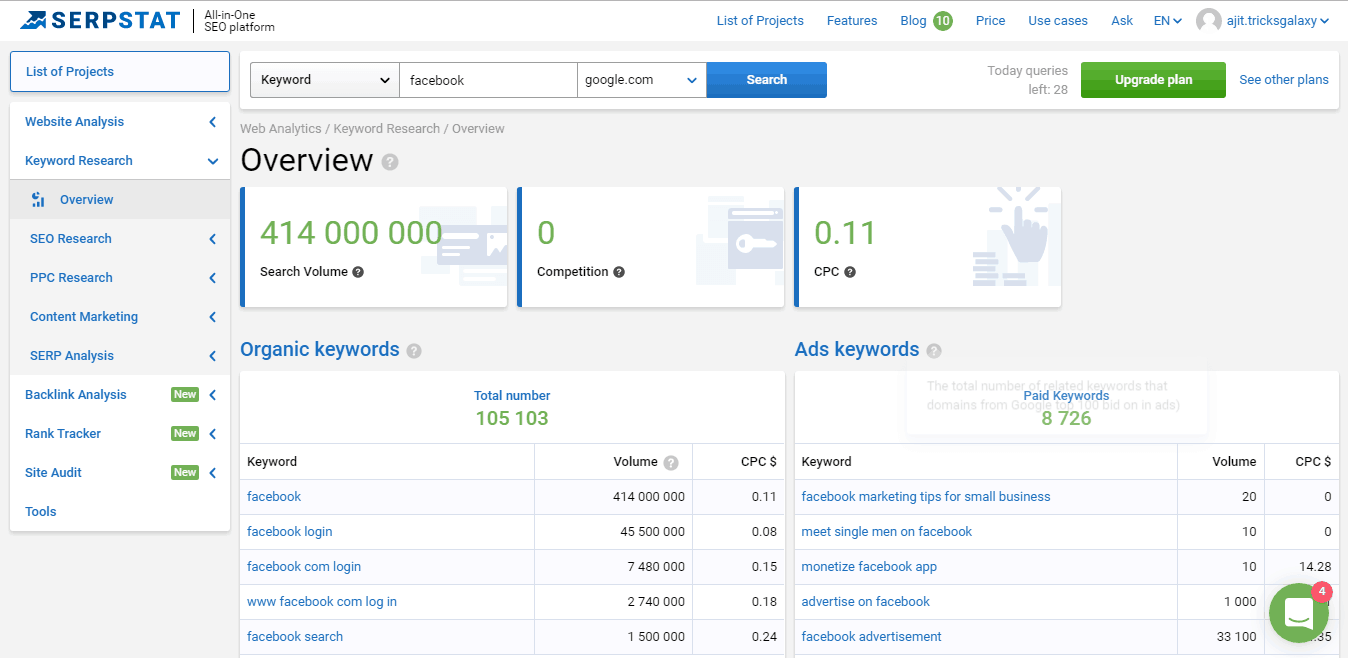Expand Content Marketing submenu
The height and width of the screenshot is (658, 1348).
[x=213, y=317]
